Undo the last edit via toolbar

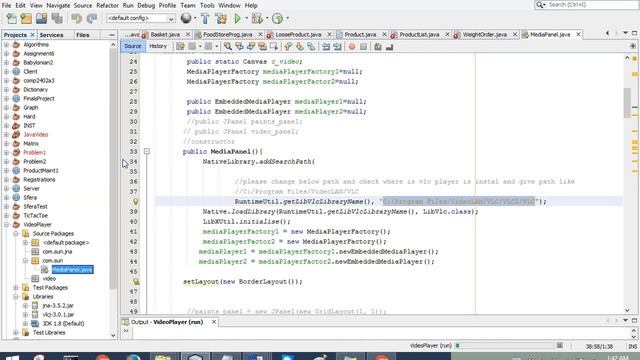point(76,18)
